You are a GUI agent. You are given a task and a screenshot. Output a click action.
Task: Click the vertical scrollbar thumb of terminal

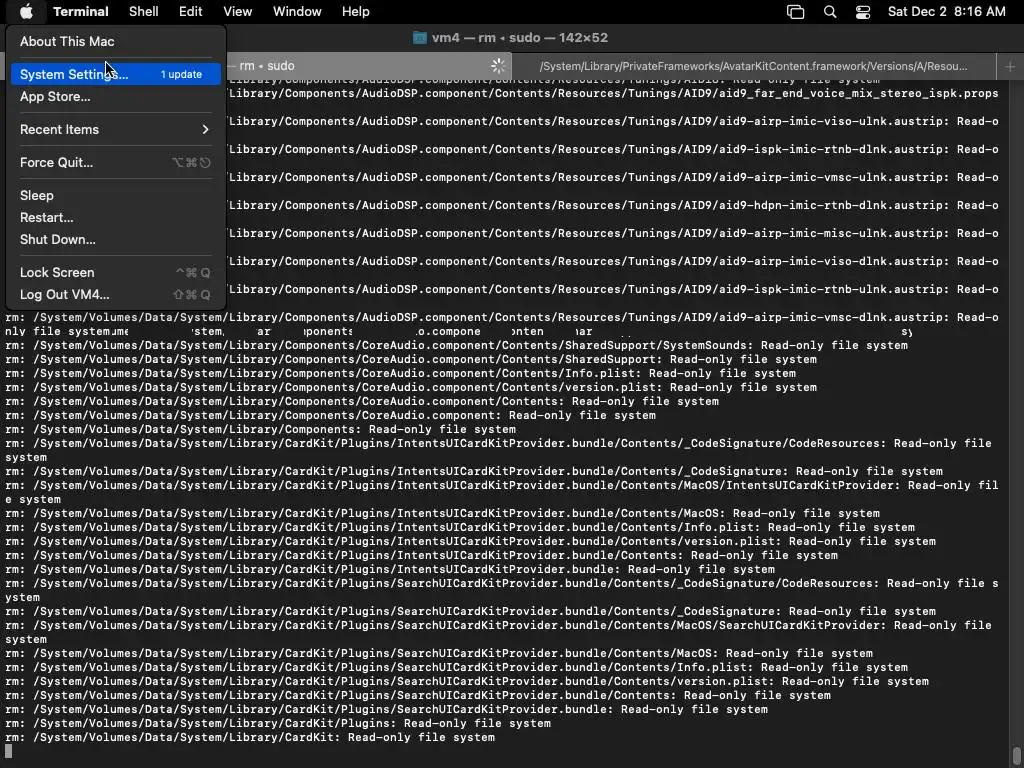pos(1016,756)
